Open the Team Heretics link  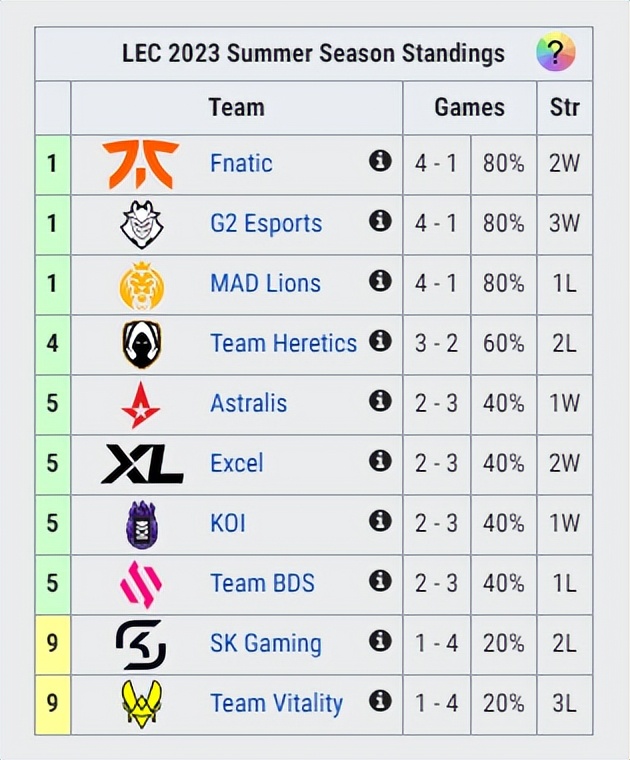tap(283, 344)
